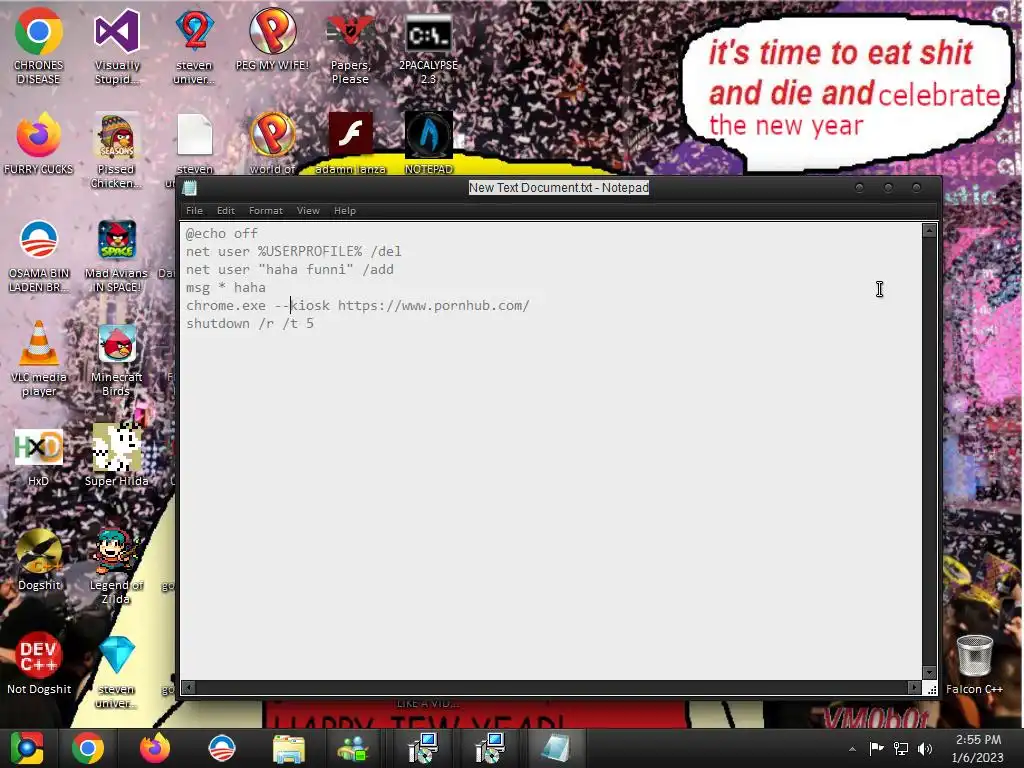This screenshot has height=768, width=1024.
Task: Open the Dogshit desktop shortcut
Action: pyautogui.click(x=39, y=559)
